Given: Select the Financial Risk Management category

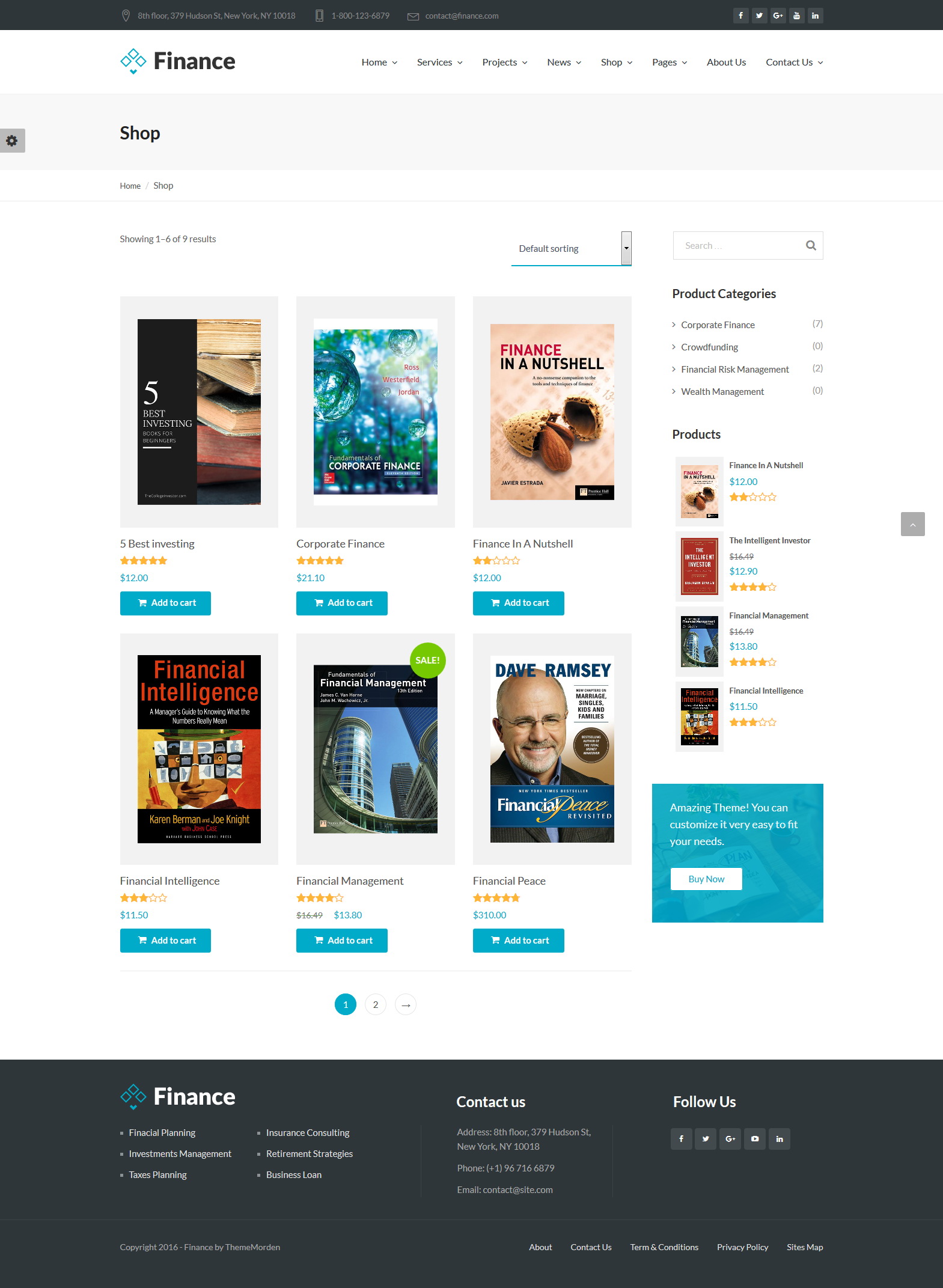Looking at the screenshot, I should point(734,369).
